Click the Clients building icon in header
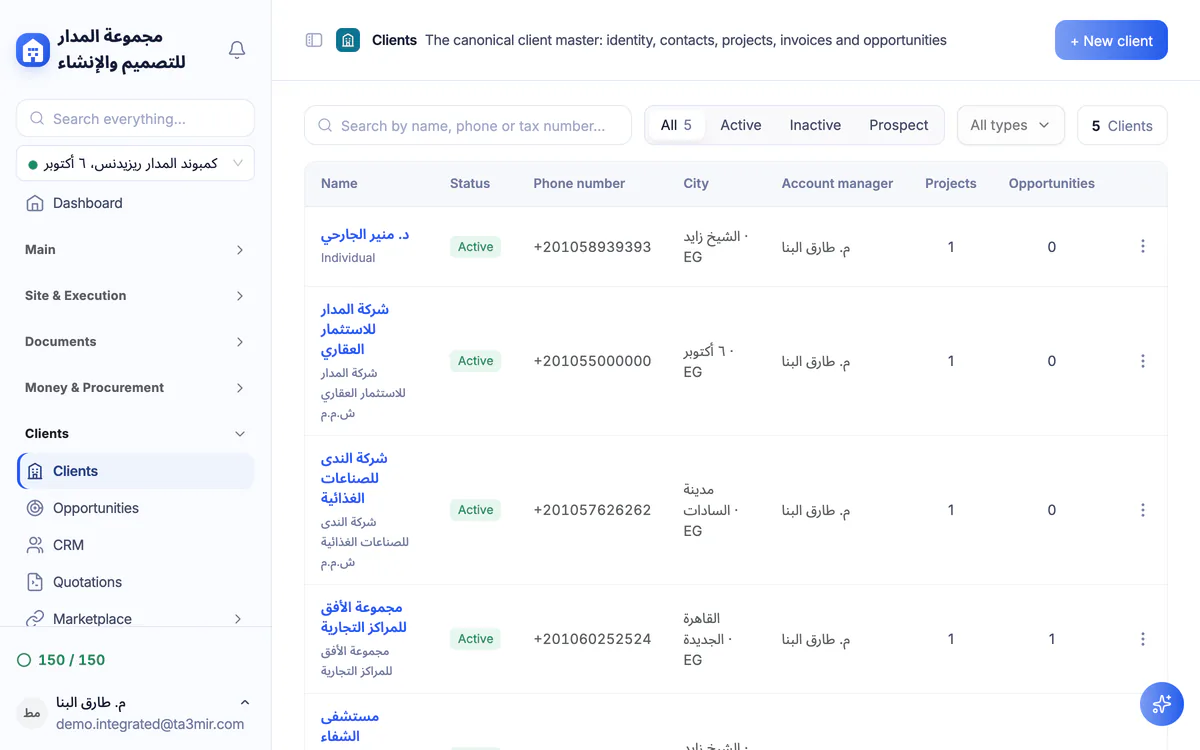The height and width of the screenshot is (750, 1200). (348, 40)
